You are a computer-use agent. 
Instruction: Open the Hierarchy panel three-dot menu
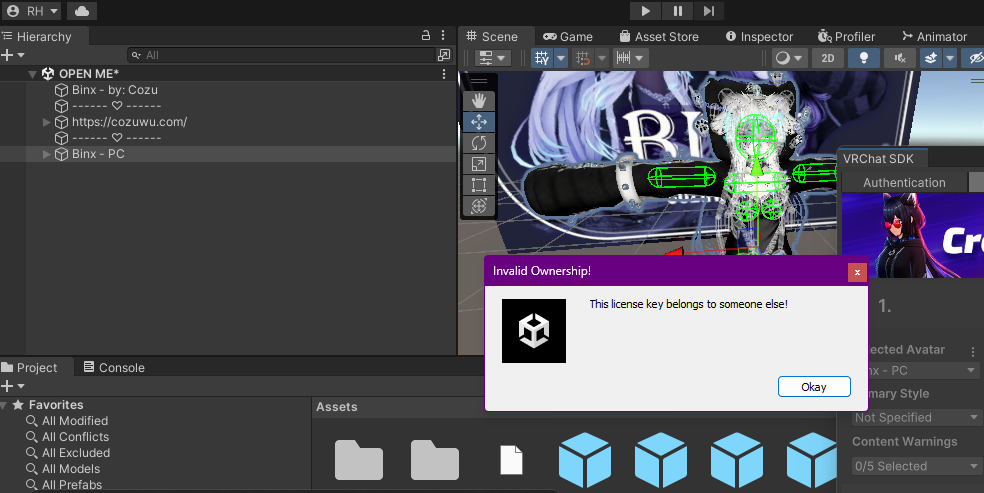pos(443,36)
